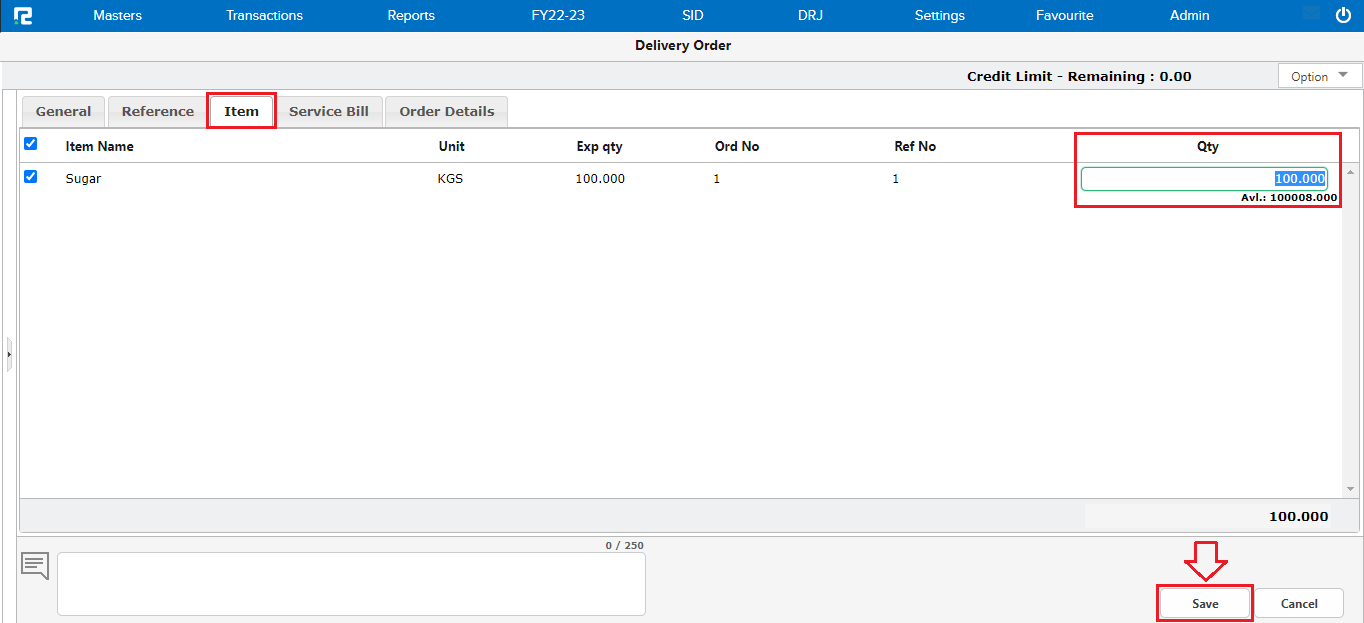Click the scrollbar down arrow

1350,489
